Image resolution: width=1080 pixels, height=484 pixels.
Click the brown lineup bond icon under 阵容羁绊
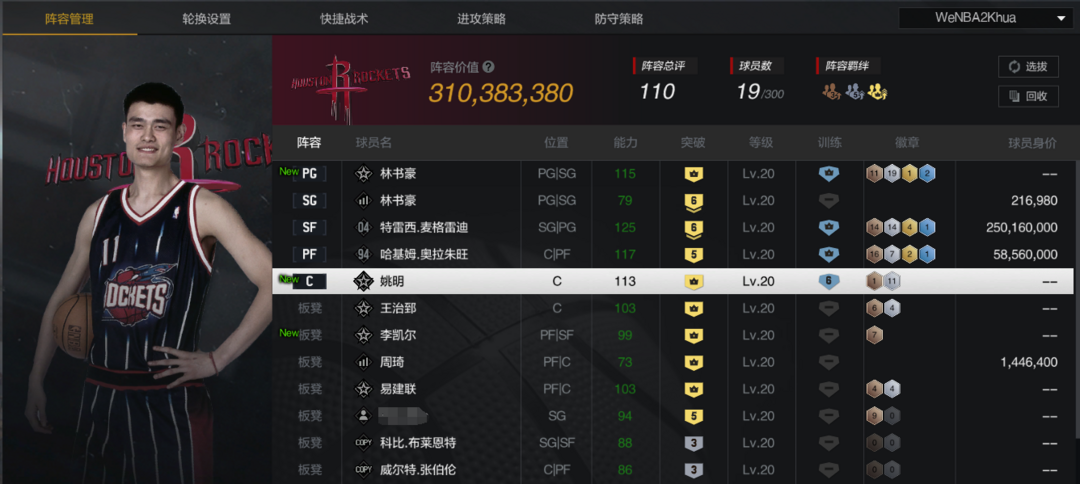[831, 91]
